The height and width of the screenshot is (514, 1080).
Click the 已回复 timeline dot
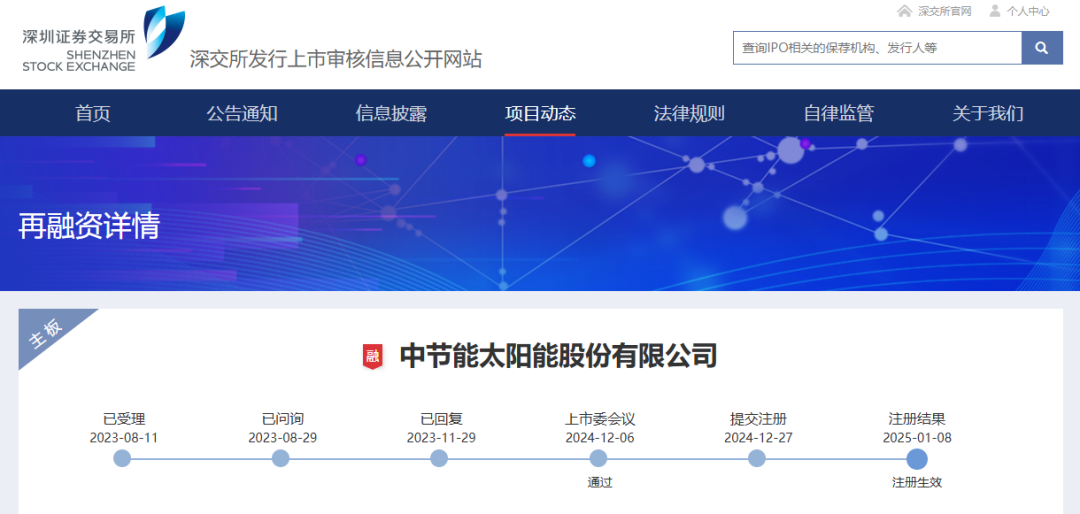click(x=439, y=458)
